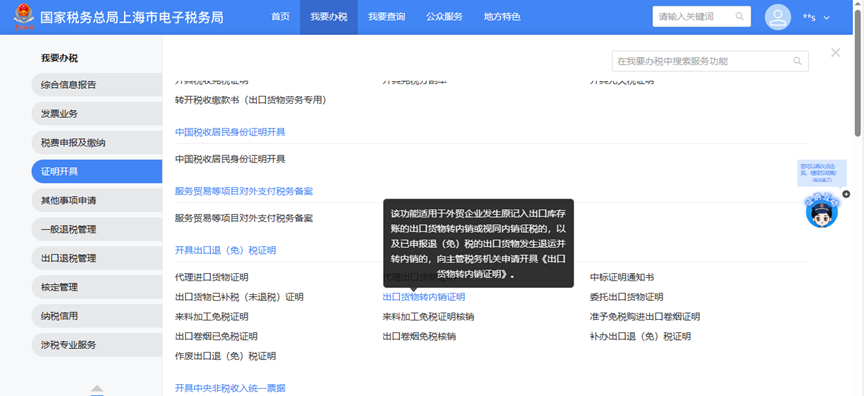
Task: Go to 首页 in top navigation
Action: pos(280,17)
